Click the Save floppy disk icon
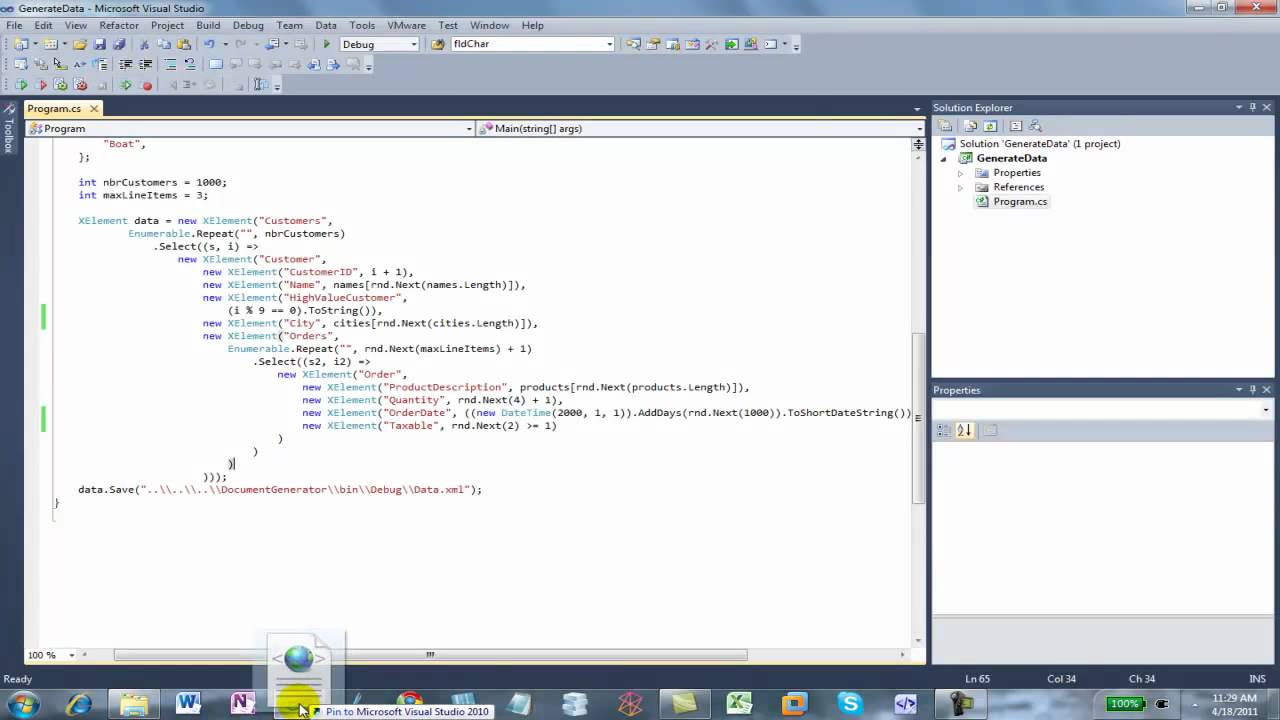 point(100,44)
